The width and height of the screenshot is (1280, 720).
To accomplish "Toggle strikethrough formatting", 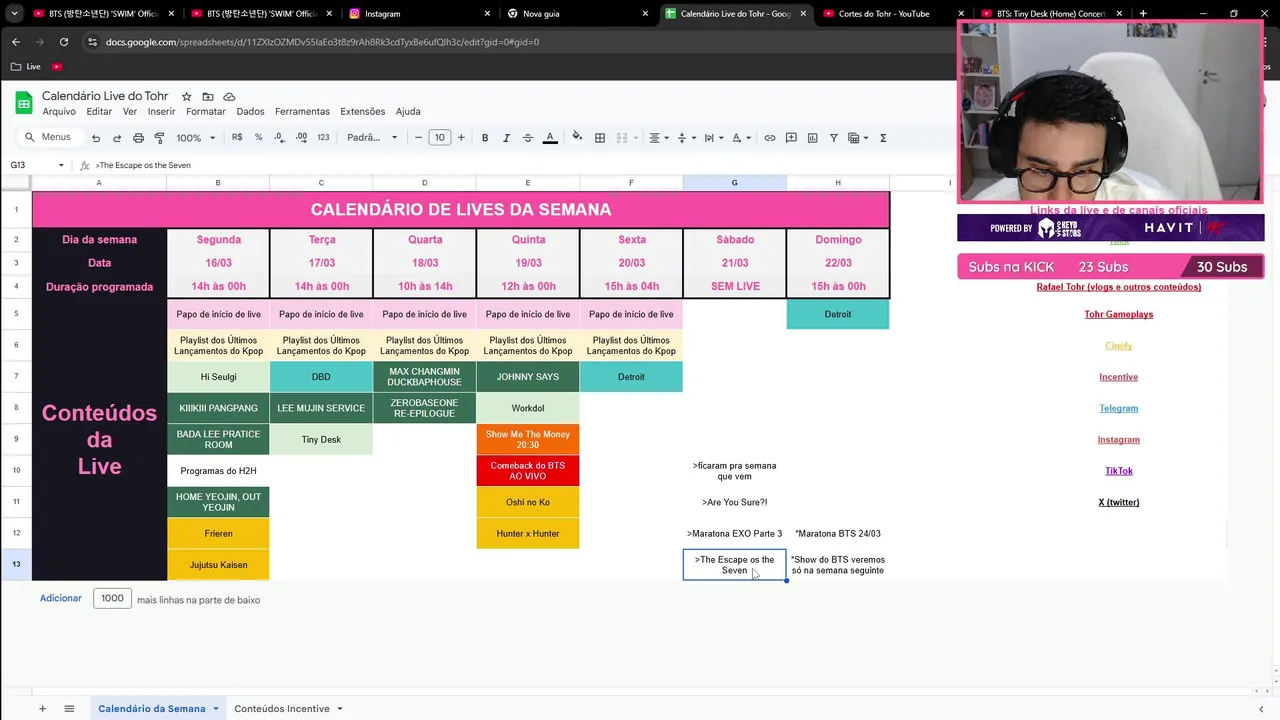I will click(528, 138).
